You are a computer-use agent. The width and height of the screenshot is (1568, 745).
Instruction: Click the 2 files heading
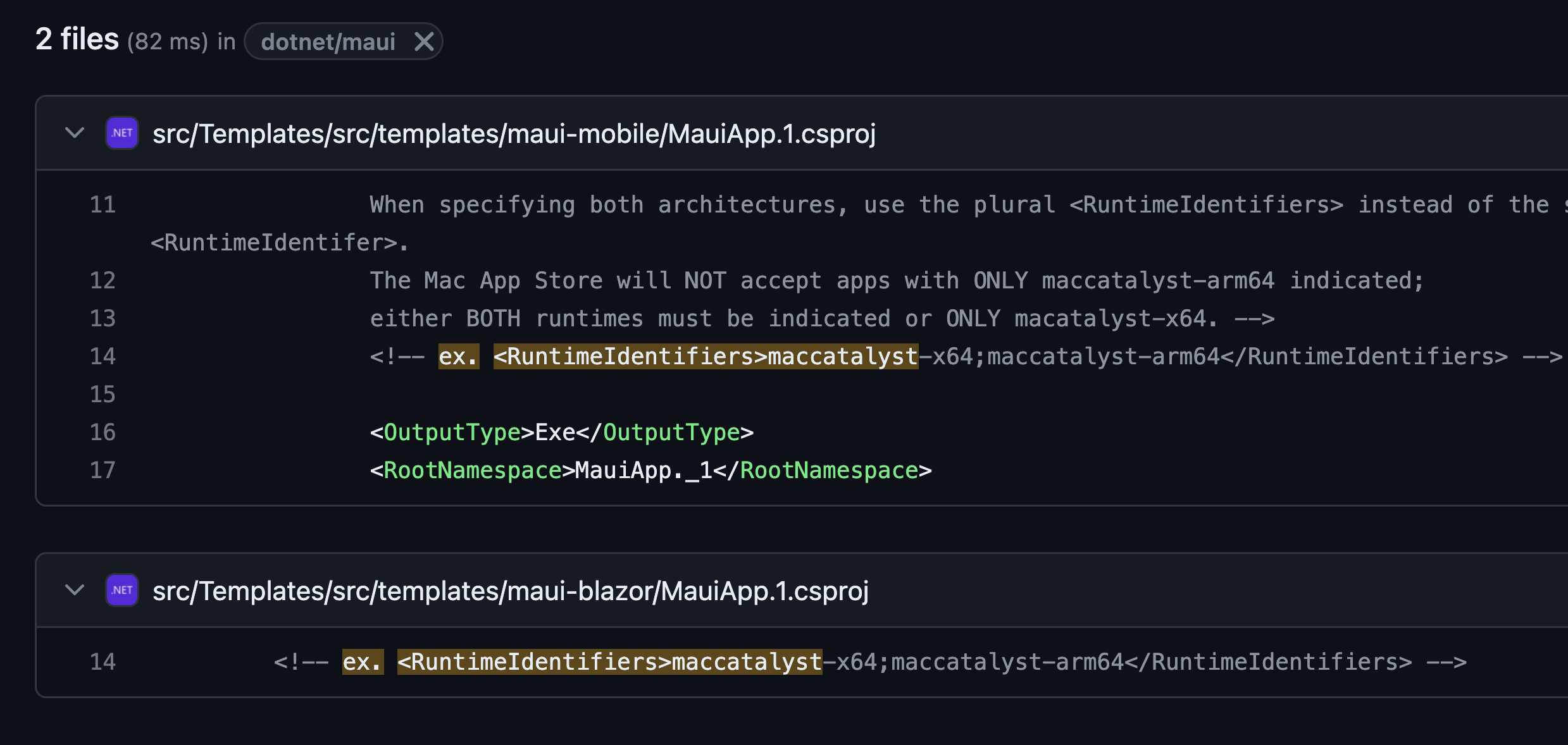click(x=77, y=39)
